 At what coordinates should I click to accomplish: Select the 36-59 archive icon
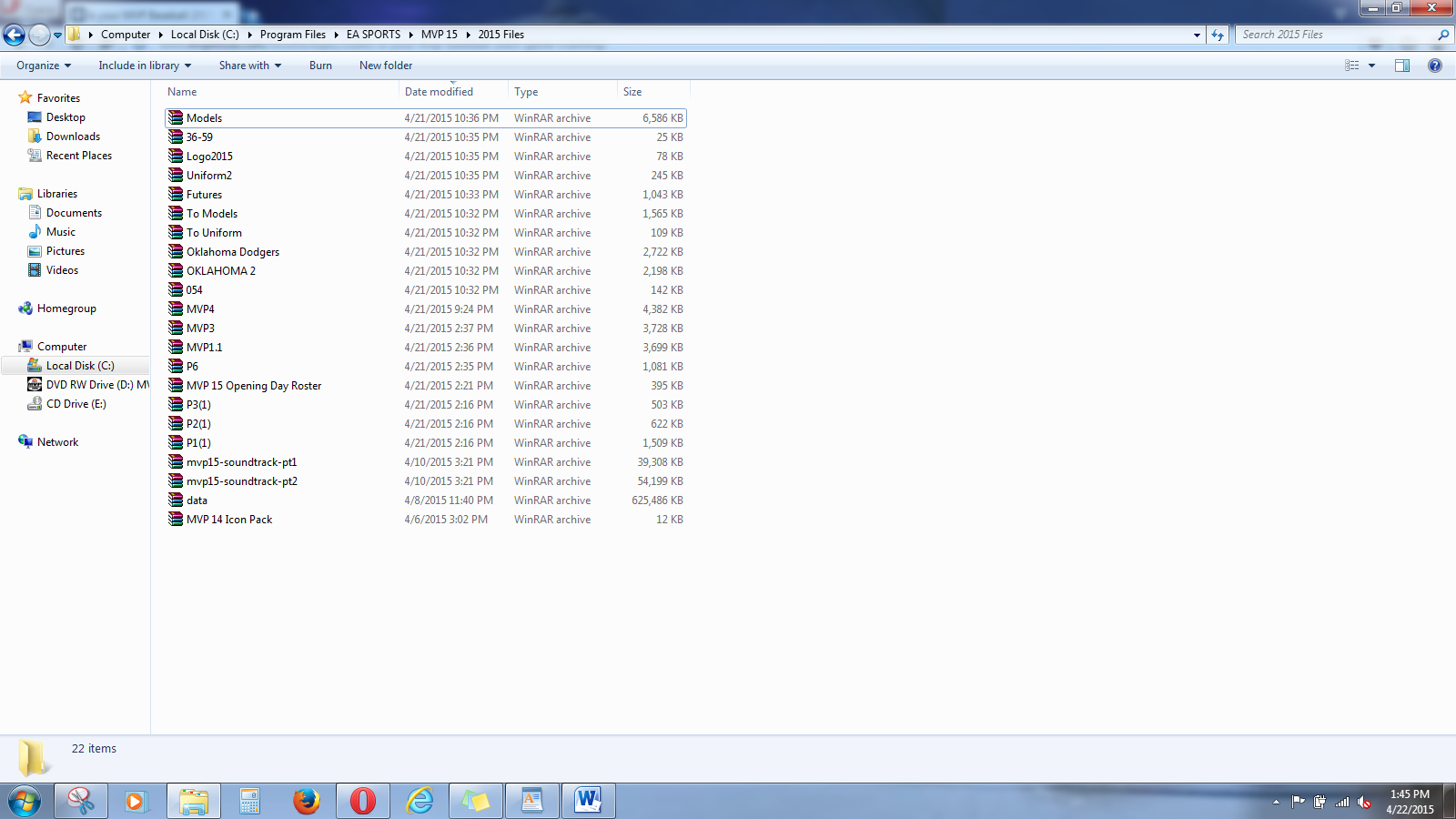176,137
